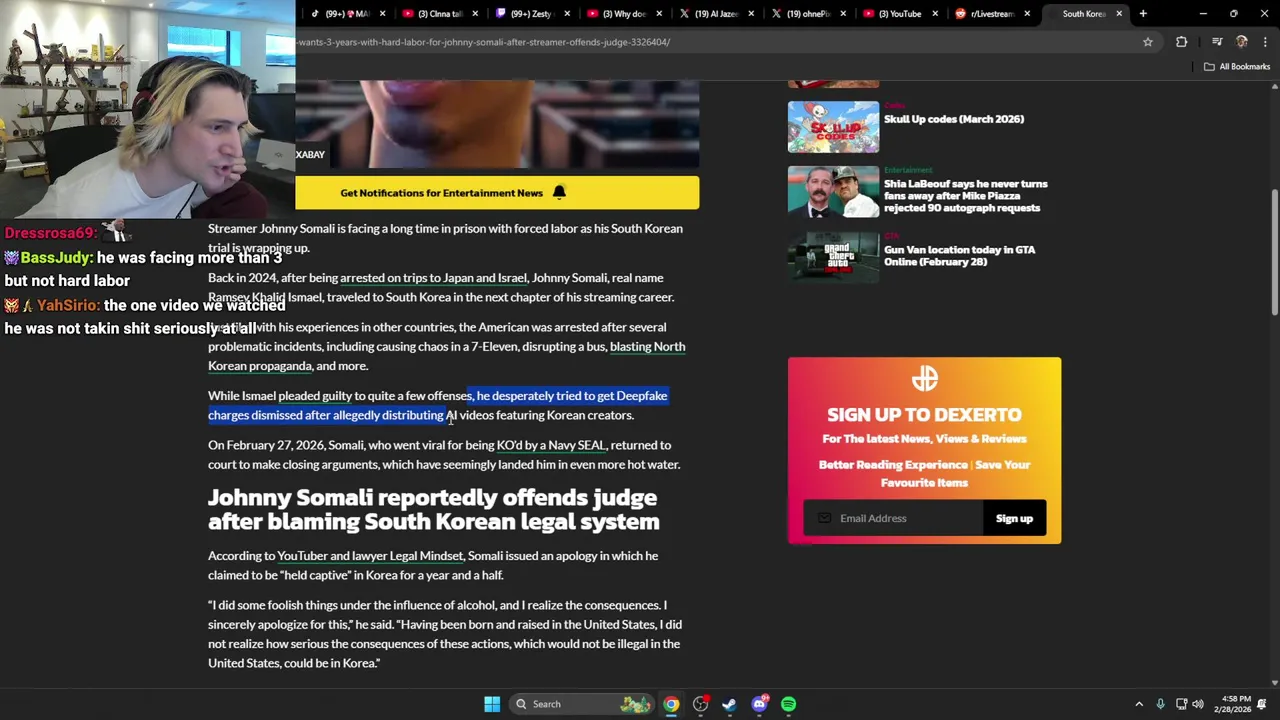Click the Sign up button
The height and width of the screenshot is (720, 1280).
pos(1014,518)
